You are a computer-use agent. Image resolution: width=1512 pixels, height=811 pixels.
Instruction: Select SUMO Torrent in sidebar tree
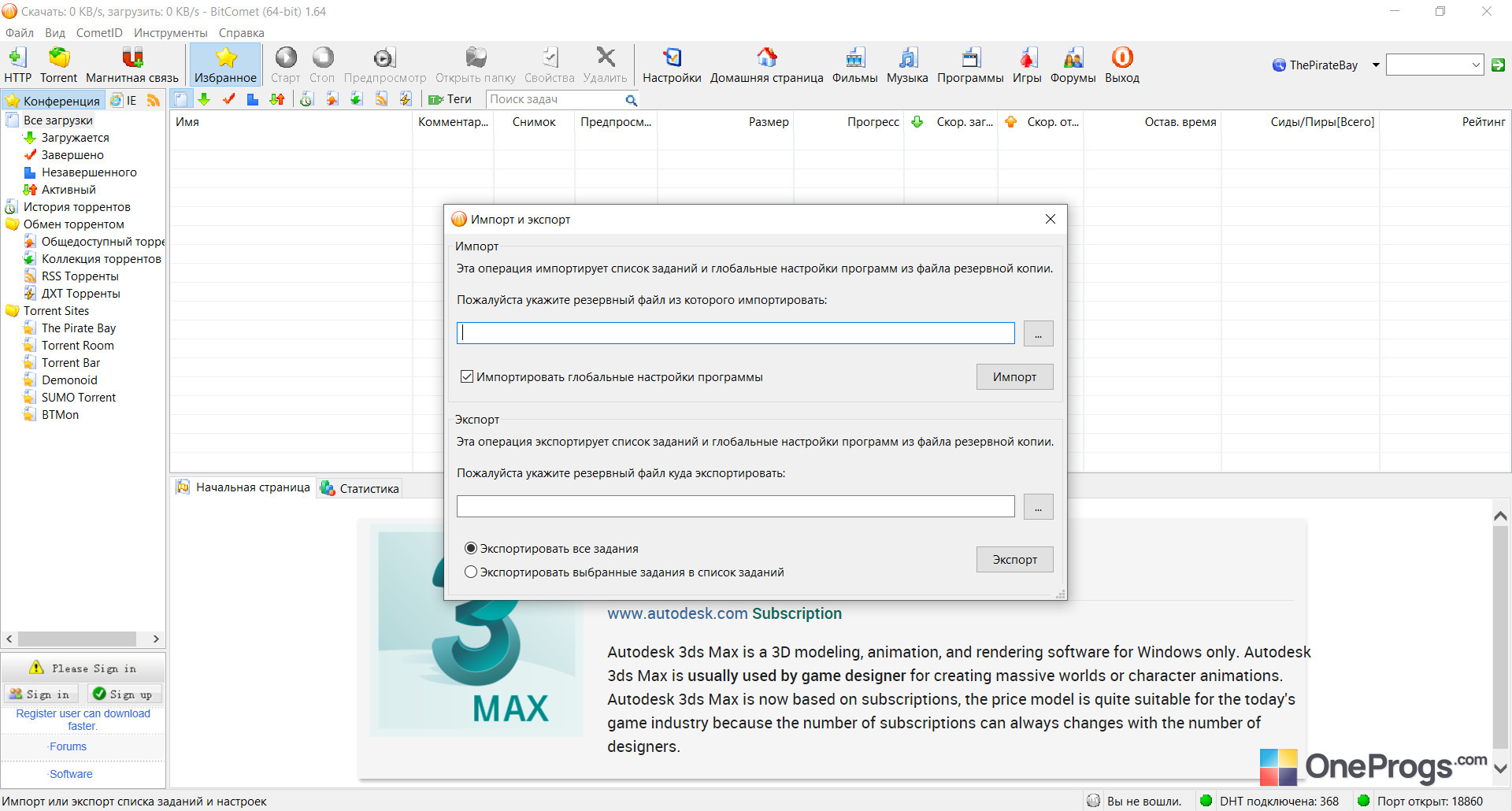79,398
